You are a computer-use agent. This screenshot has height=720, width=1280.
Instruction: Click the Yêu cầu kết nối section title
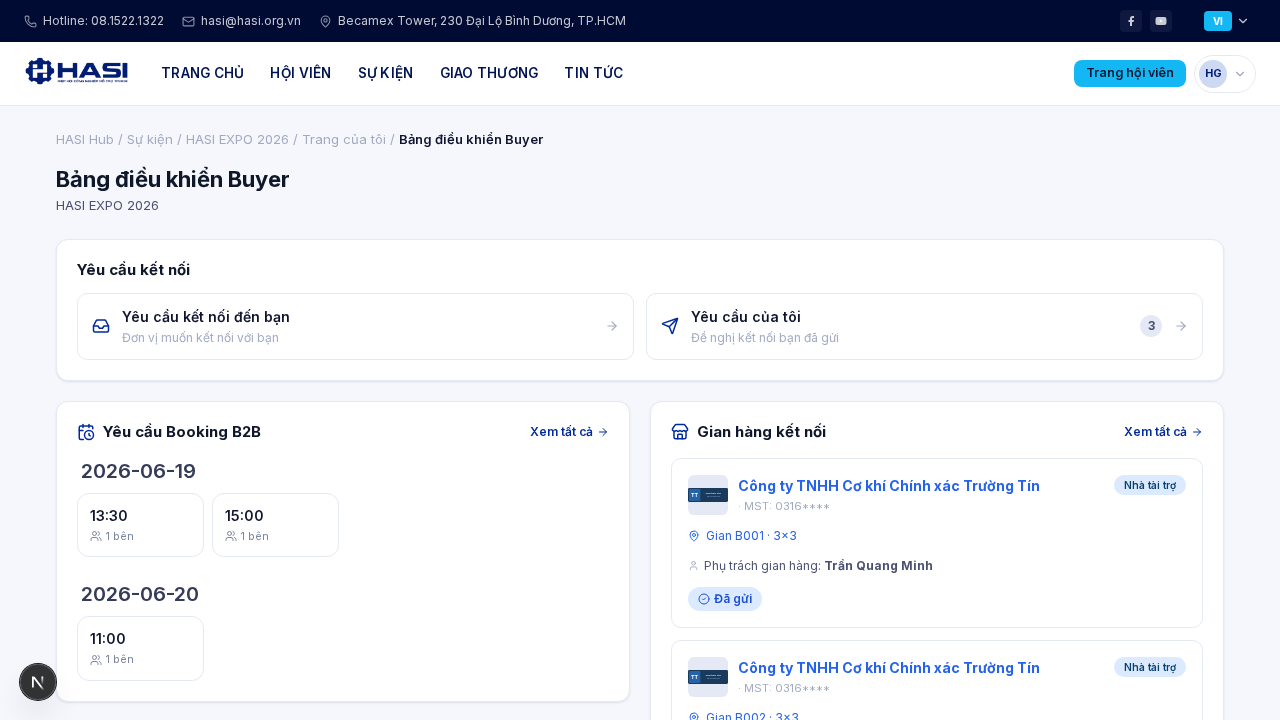pos(133,270)
